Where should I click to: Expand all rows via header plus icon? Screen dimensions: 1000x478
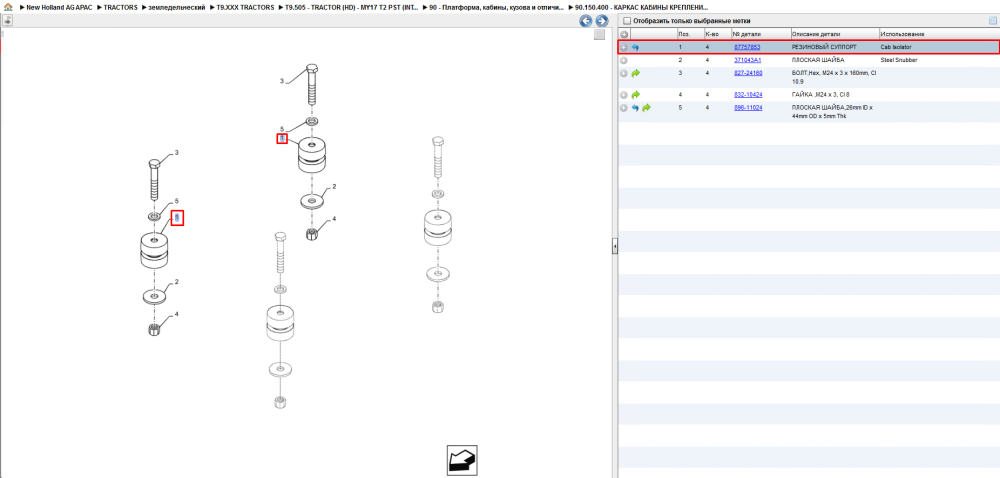tap(624, 34)
